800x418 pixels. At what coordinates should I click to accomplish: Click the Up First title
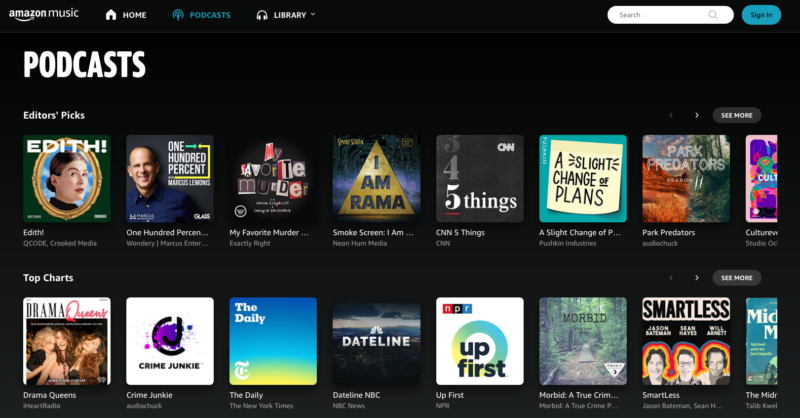(450, 395)
